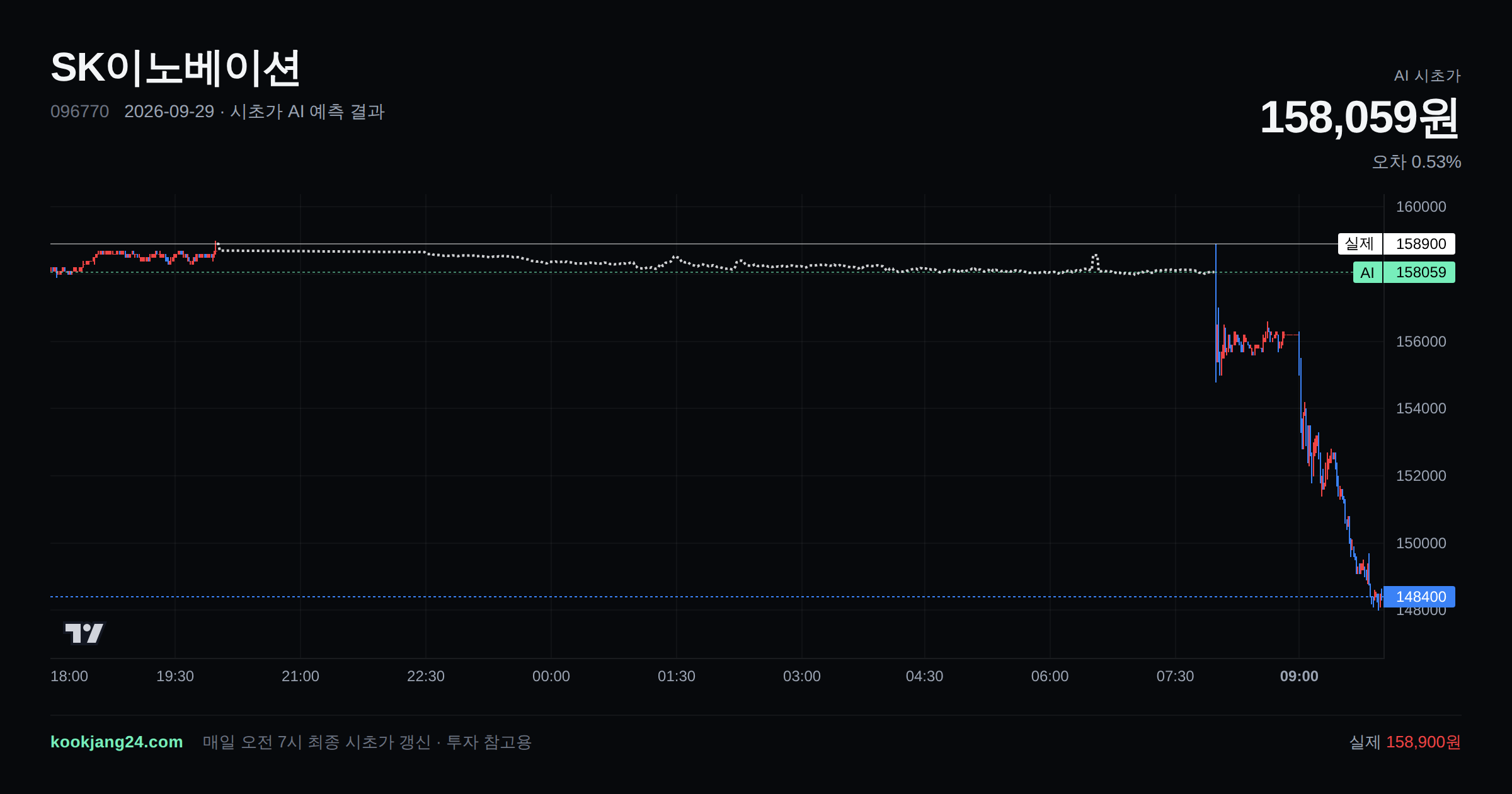Click the 152000 price axis label
This screenshot has width=1512, height=794.
click(1421, 476)
